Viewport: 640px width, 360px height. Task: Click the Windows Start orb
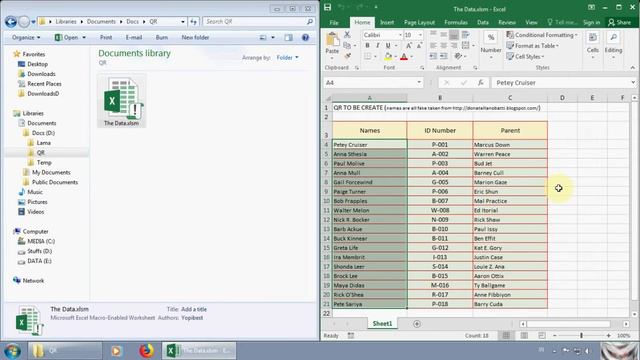point(12,351)
